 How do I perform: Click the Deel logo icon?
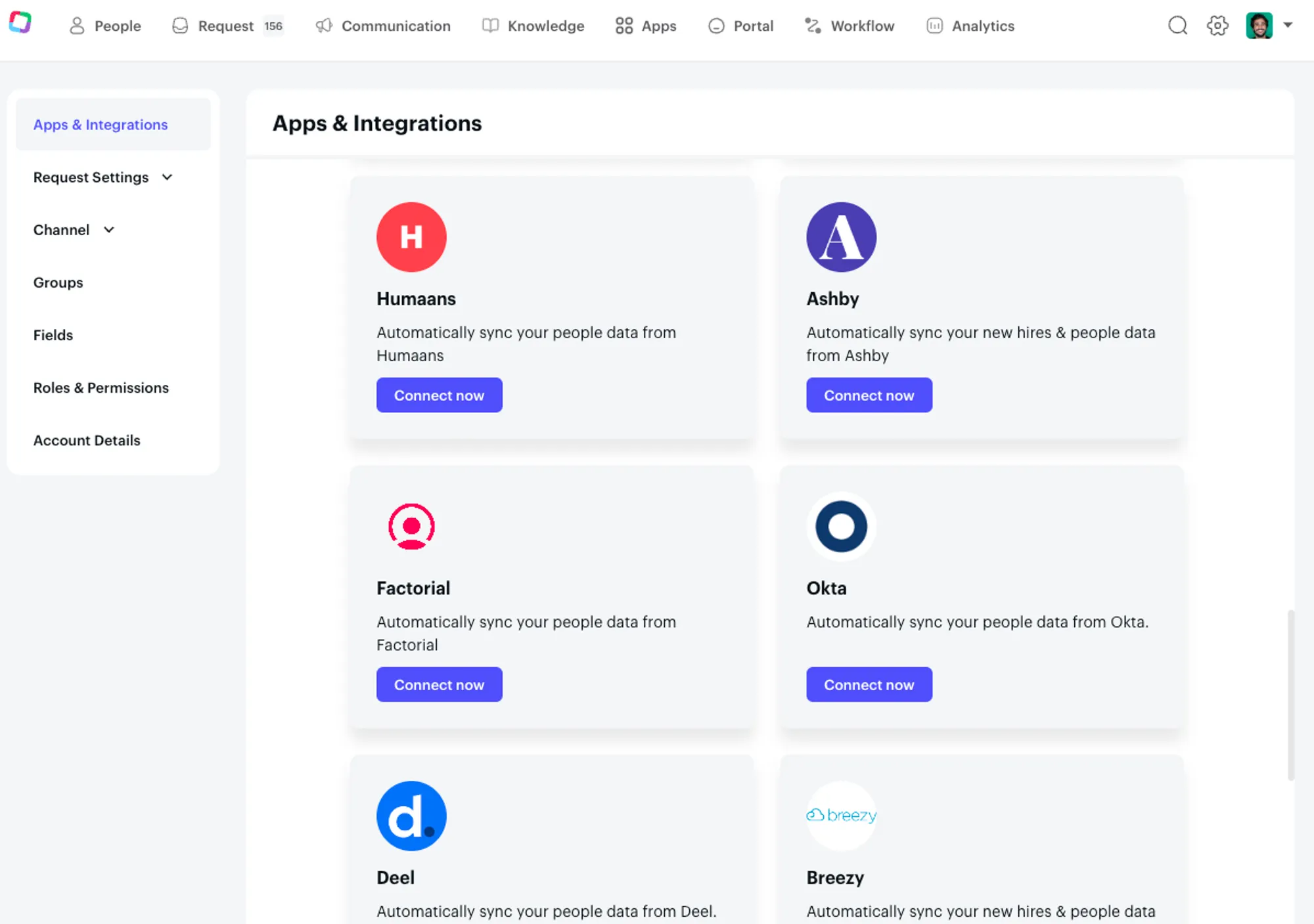click(x=411, y=816)
